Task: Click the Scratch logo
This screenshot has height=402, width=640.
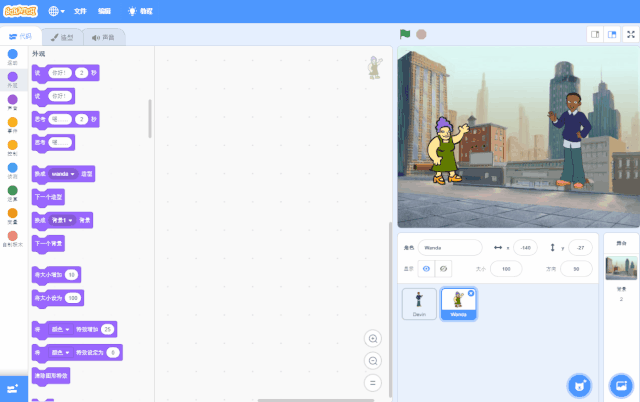Action: point(20,11)
